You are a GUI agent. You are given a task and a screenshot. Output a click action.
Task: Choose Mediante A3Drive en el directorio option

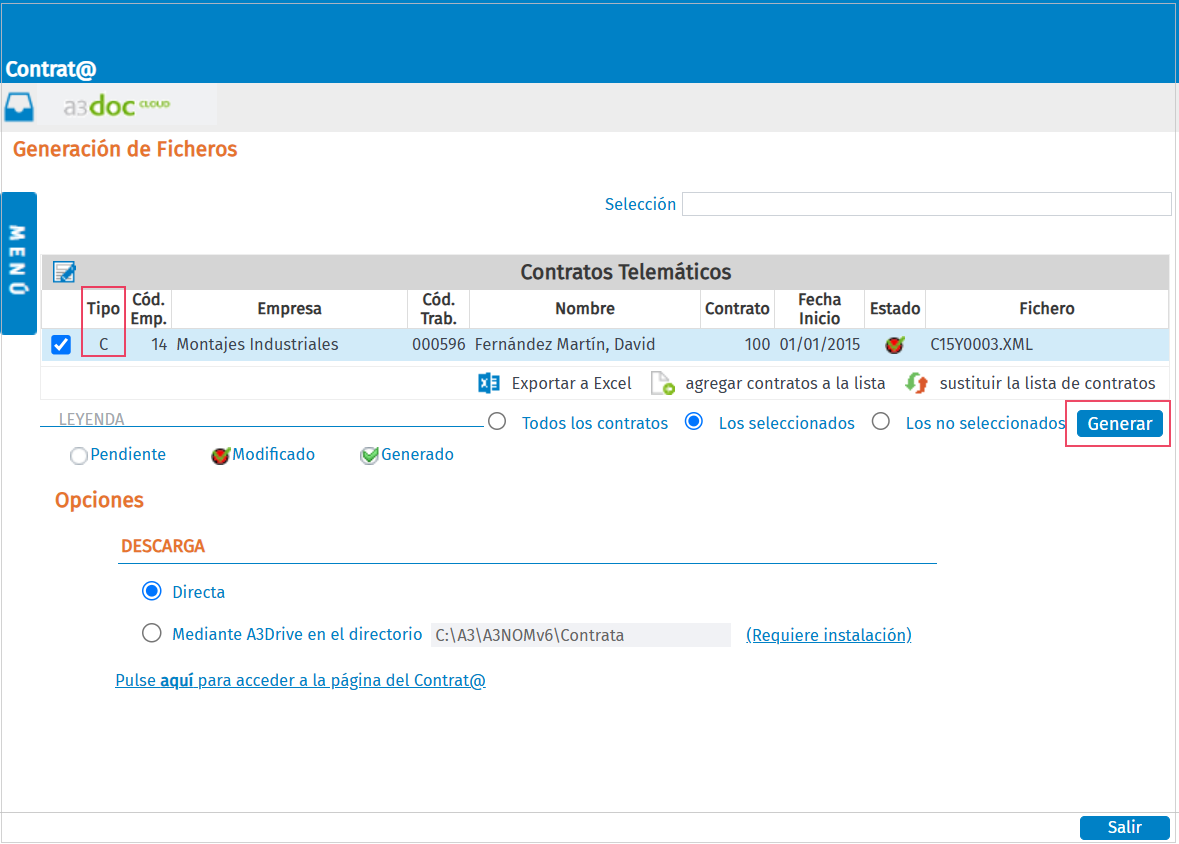152,633
